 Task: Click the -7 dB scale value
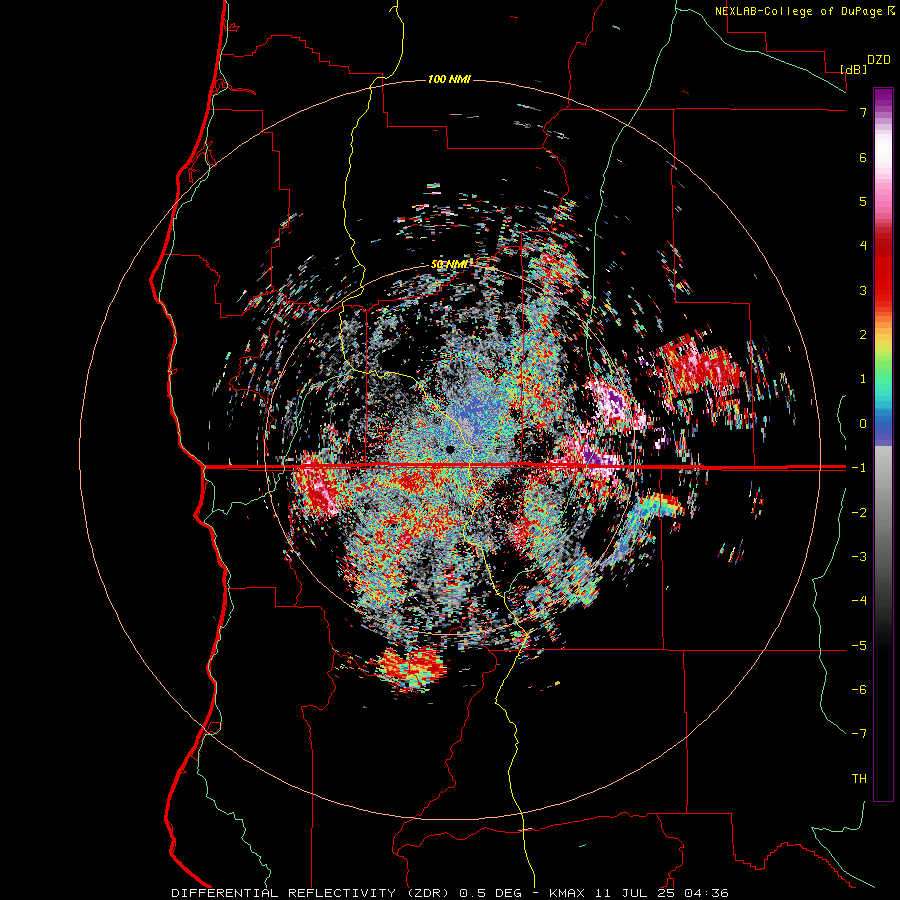pyautogui.click(x=859, y=734)
